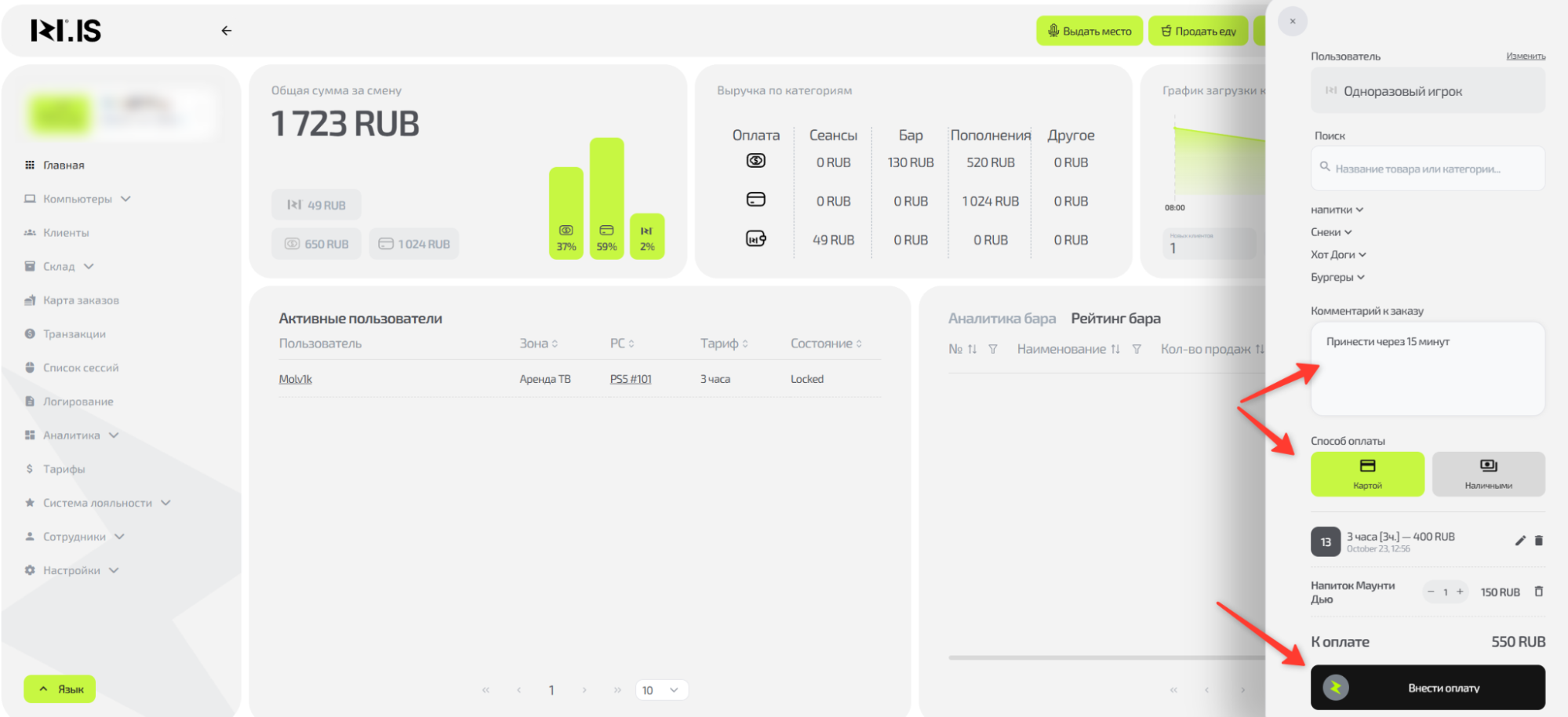Click the Изменить user link
This screenshot has height=717, width=1568.
(x=1525, y=56)
